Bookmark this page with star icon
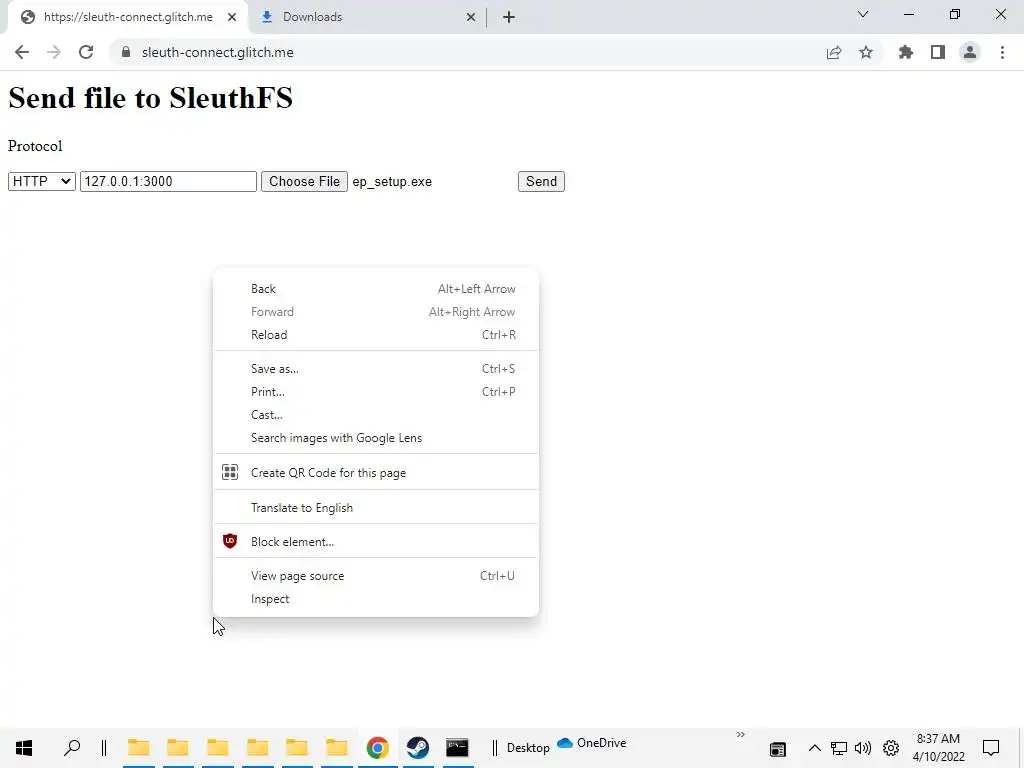 866,52
